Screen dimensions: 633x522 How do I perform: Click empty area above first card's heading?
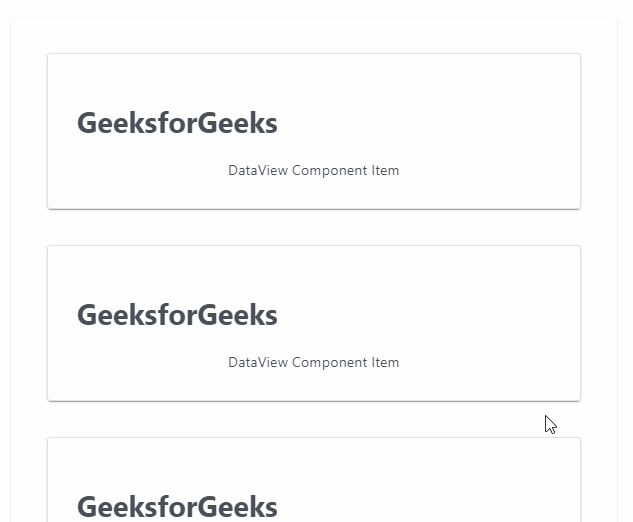[314, 81]
